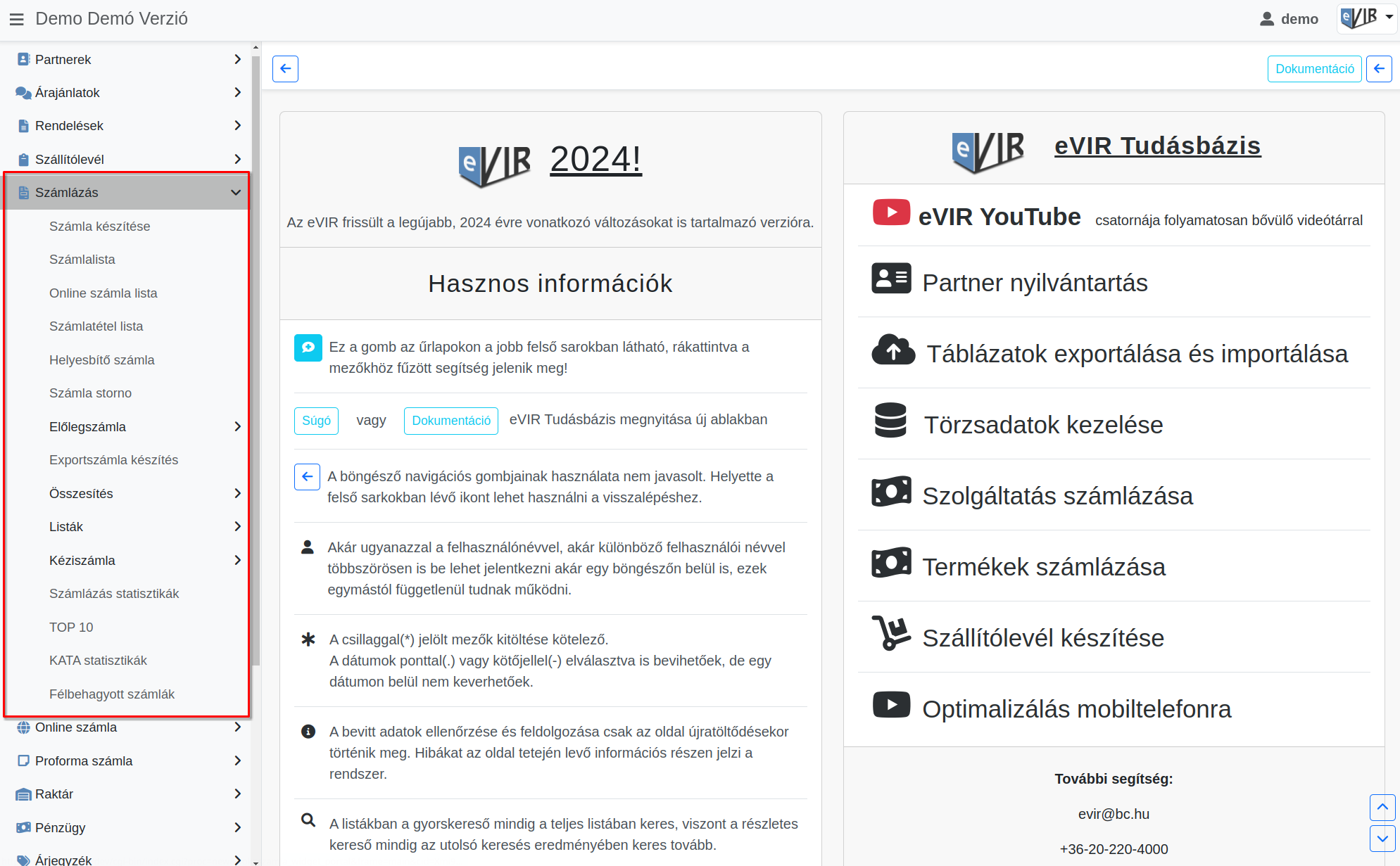The width and height of the screenshot is (1400, 866).
Task: Click the Pénzügy money icon
Action: coord(23,827)
